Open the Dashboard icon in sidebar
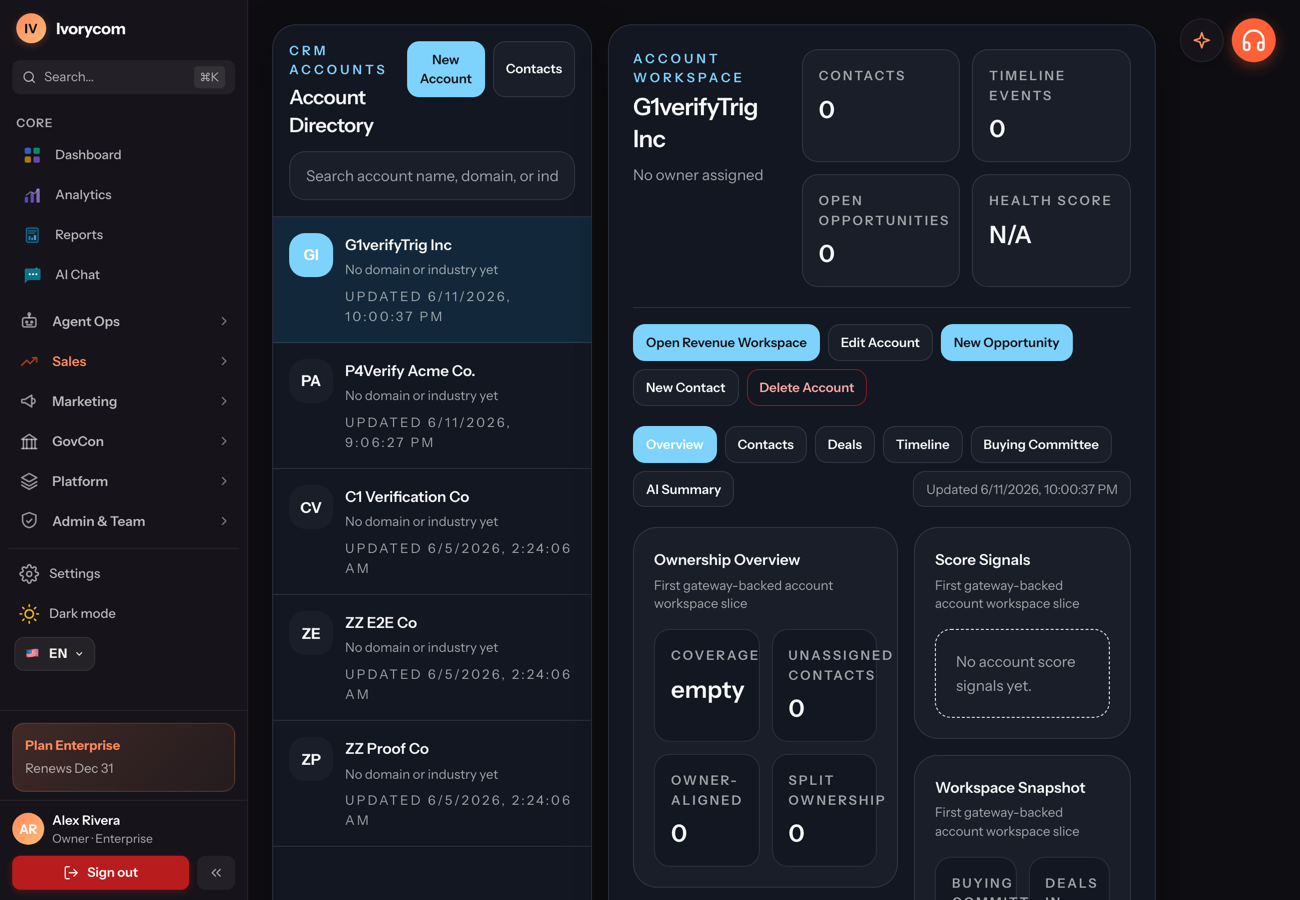1300x900 pixels. [32, 155]
